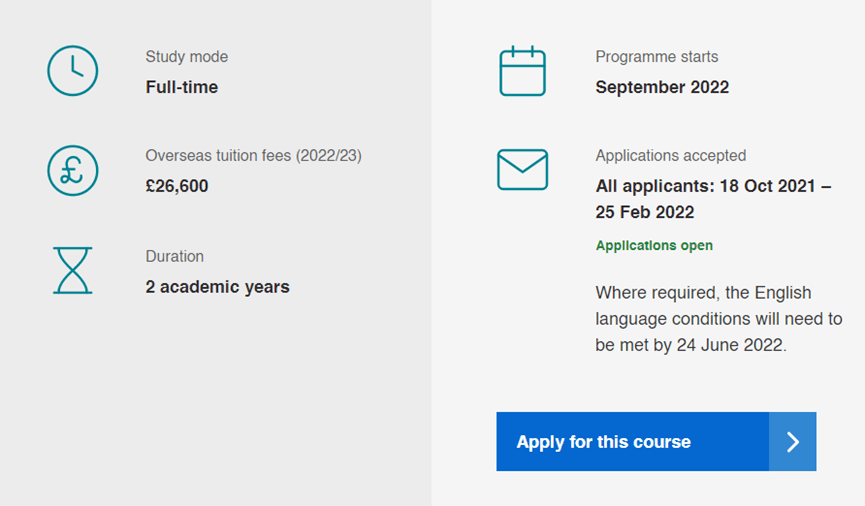The width and height of the screenshot is (865, 506).
Task: Click the Overseas tuition fees (2022/23) label
Action: [x=253, y=156]
